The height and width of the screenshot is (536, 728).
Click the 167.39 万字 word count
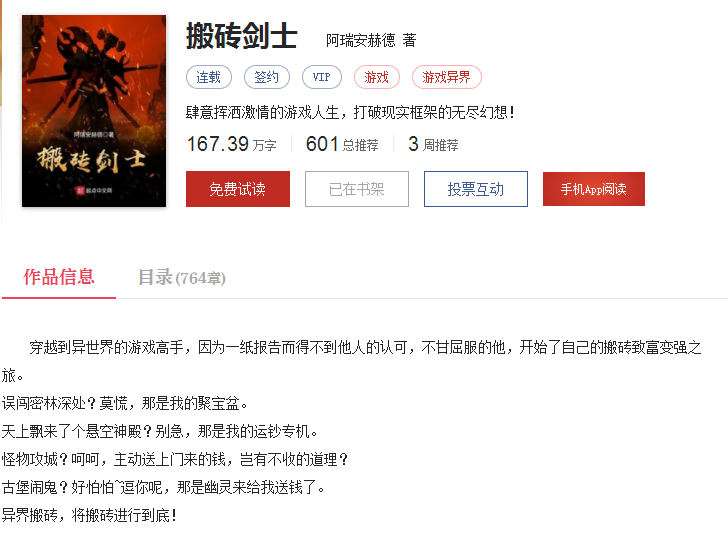[232, 144]
